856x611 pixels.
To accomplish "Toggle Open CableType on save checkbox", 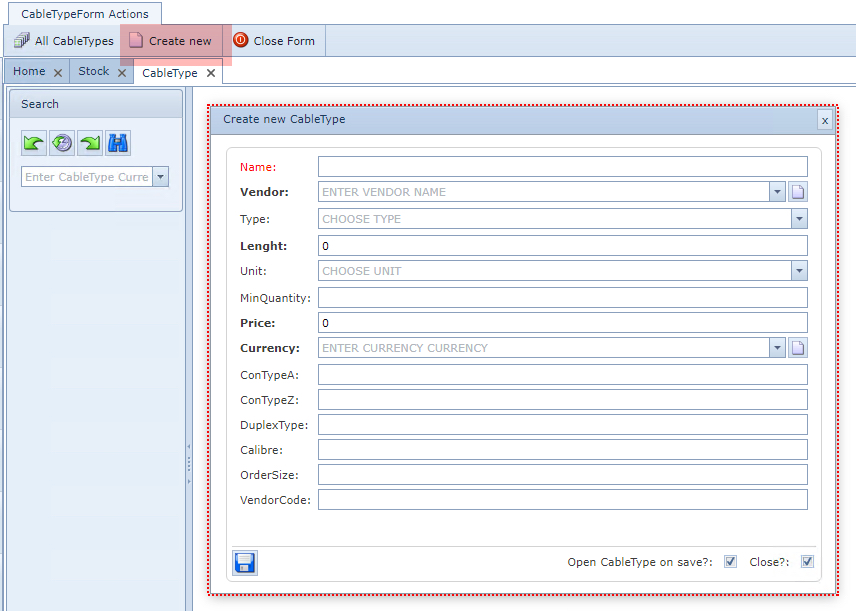I will pyautogui.click(x=731, y=562).
